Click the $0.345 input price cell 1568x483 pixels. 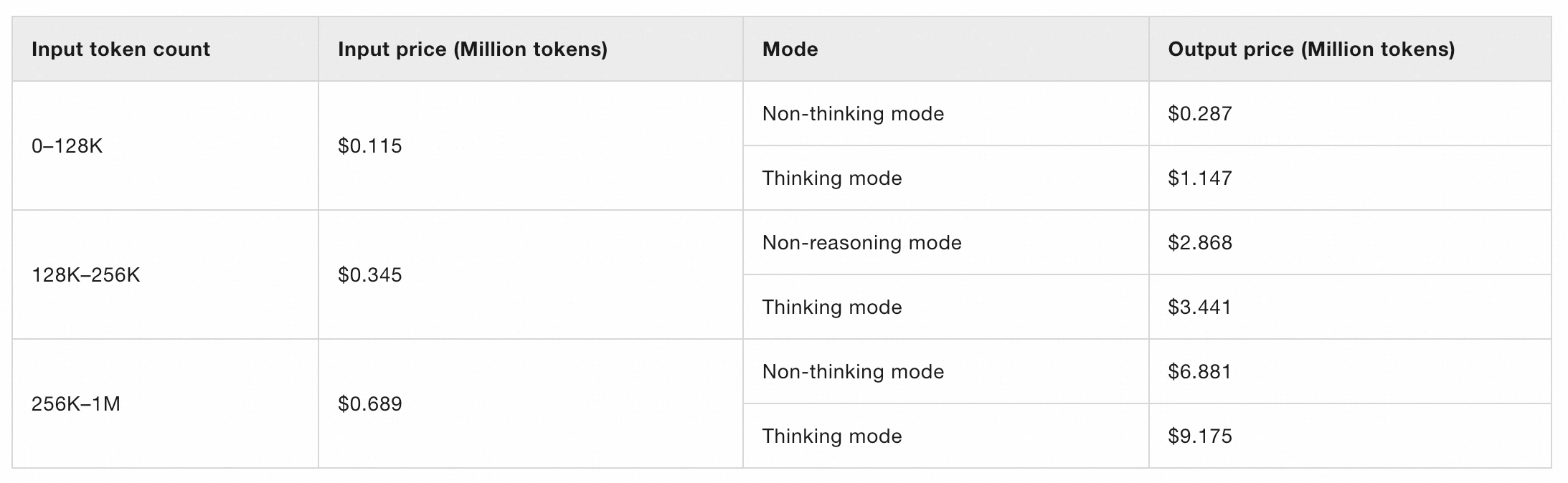pyautogui.click(x=369, y=275)
